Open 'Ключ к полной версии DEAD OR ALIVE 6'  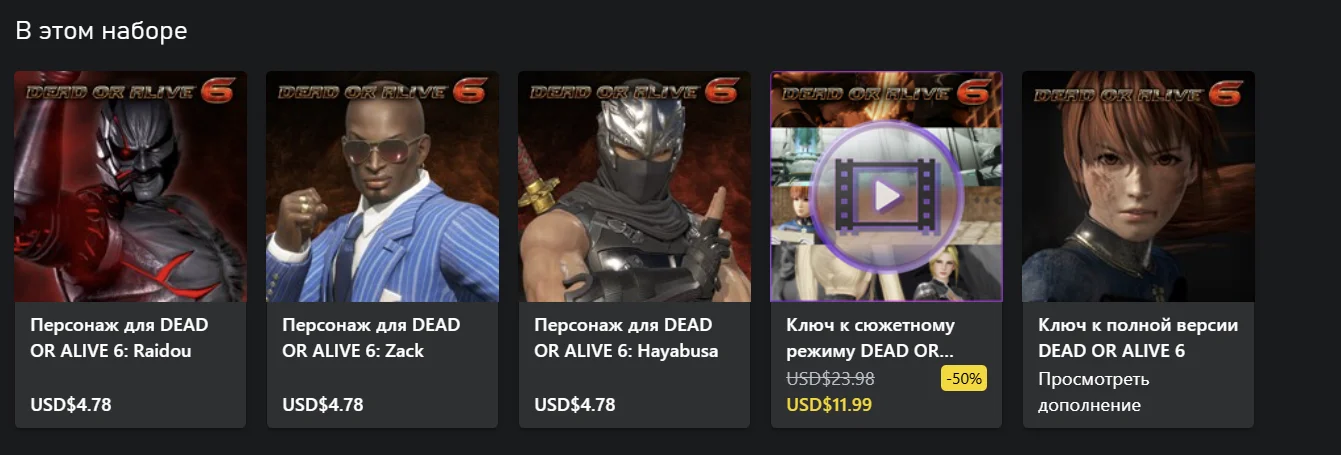1138,338
